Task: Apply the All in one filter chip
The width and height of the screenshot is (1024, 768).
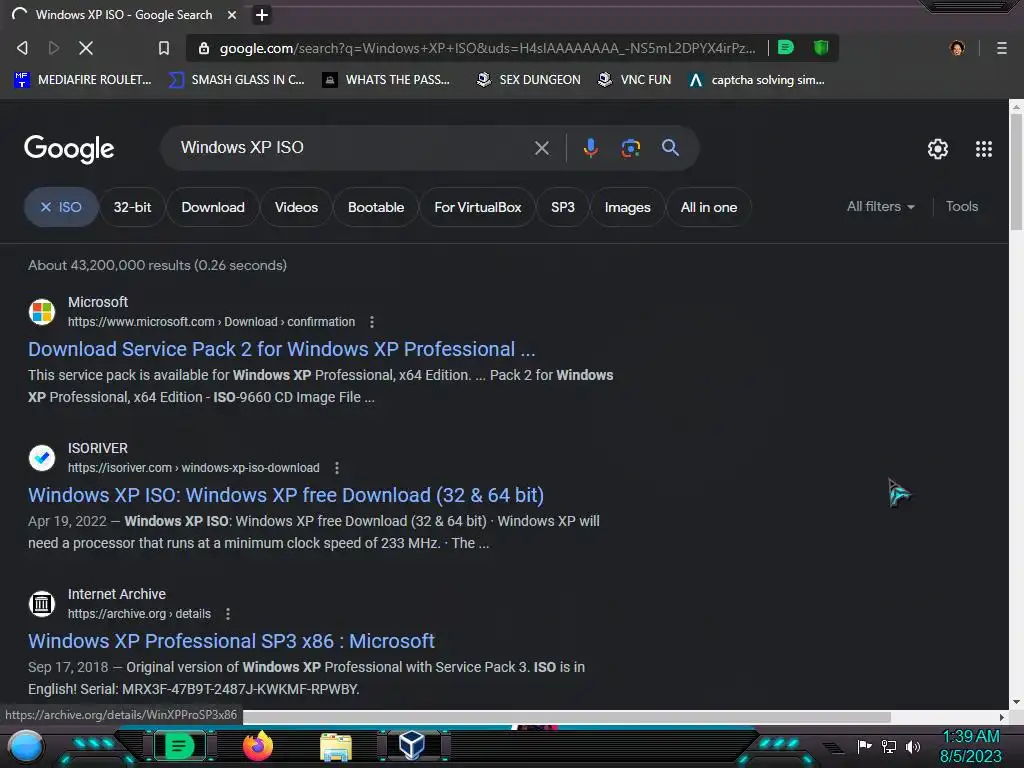Action: point(709,207)
